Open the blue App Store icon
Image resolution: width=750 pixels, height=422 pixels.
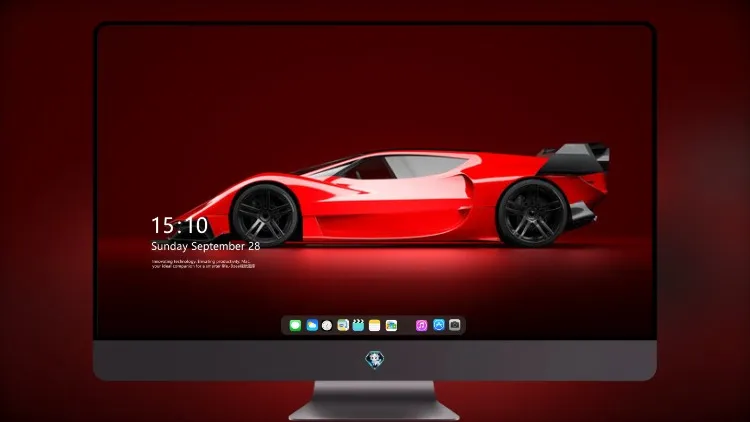(439, 325)
